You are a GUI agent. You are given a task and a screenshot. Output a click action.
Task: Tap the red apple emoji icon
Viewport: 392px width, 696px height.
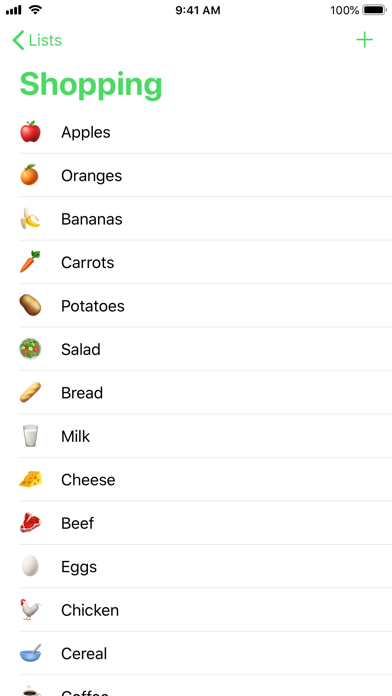[x=30, y=132]
